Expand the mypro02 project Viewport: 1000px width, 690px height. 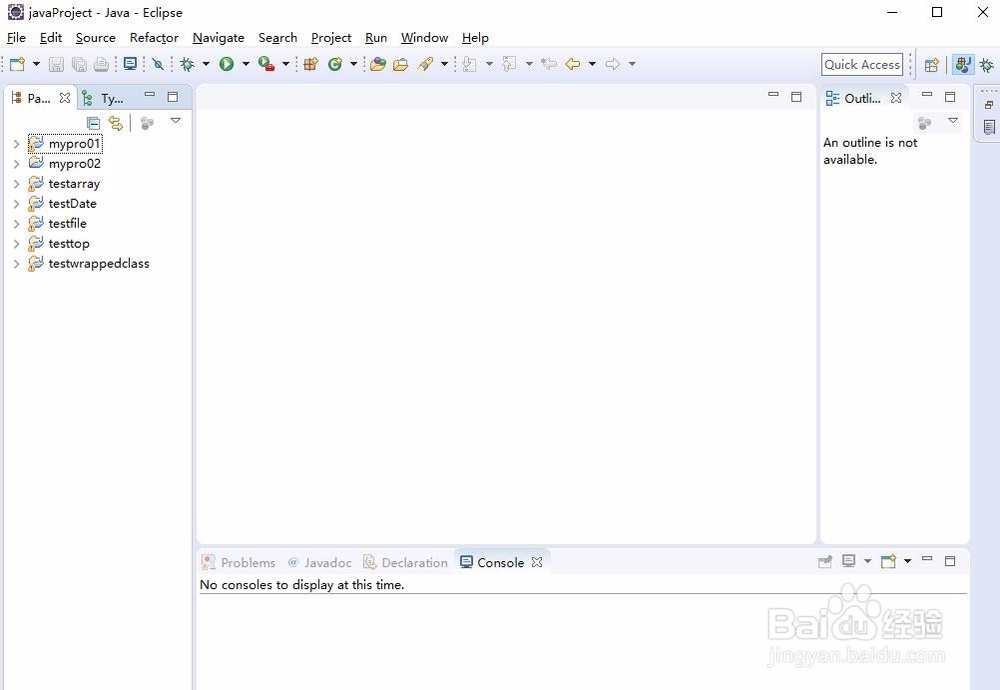[x=17, y=164]
